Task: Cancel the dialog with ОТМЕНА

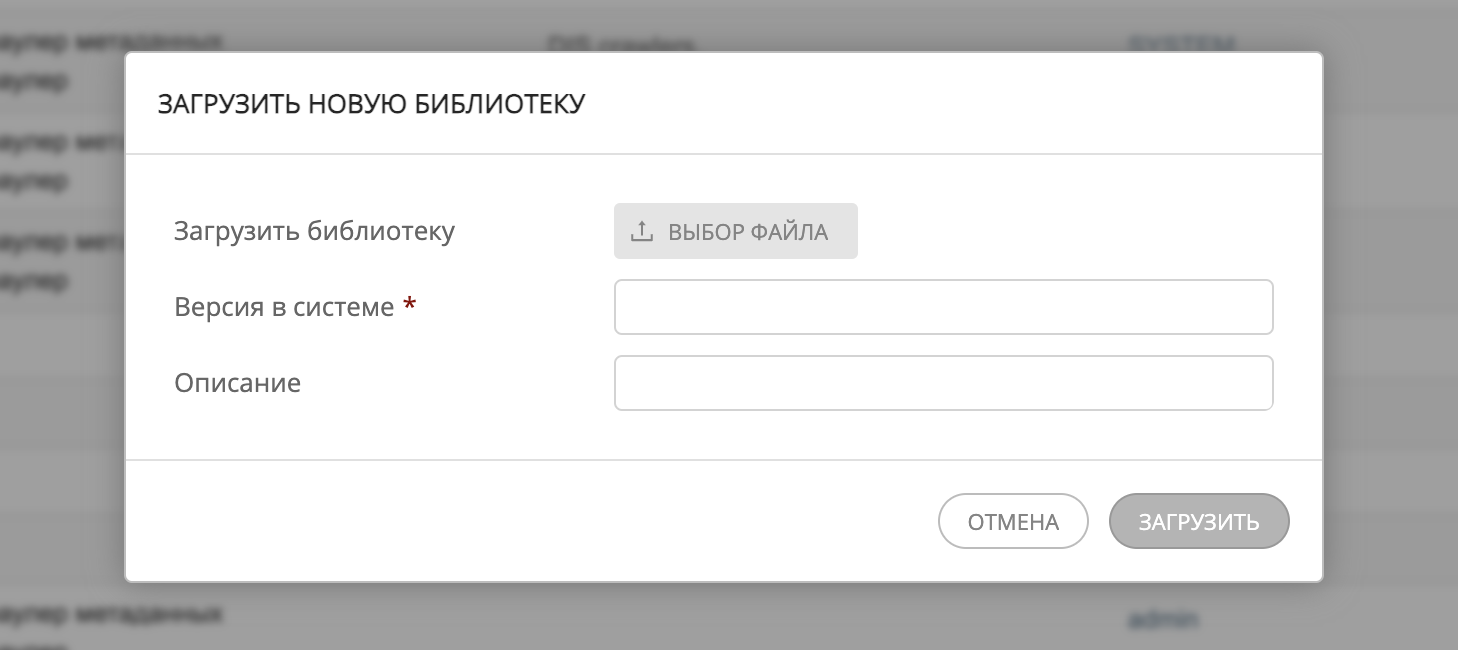Action: (1012, 521)
